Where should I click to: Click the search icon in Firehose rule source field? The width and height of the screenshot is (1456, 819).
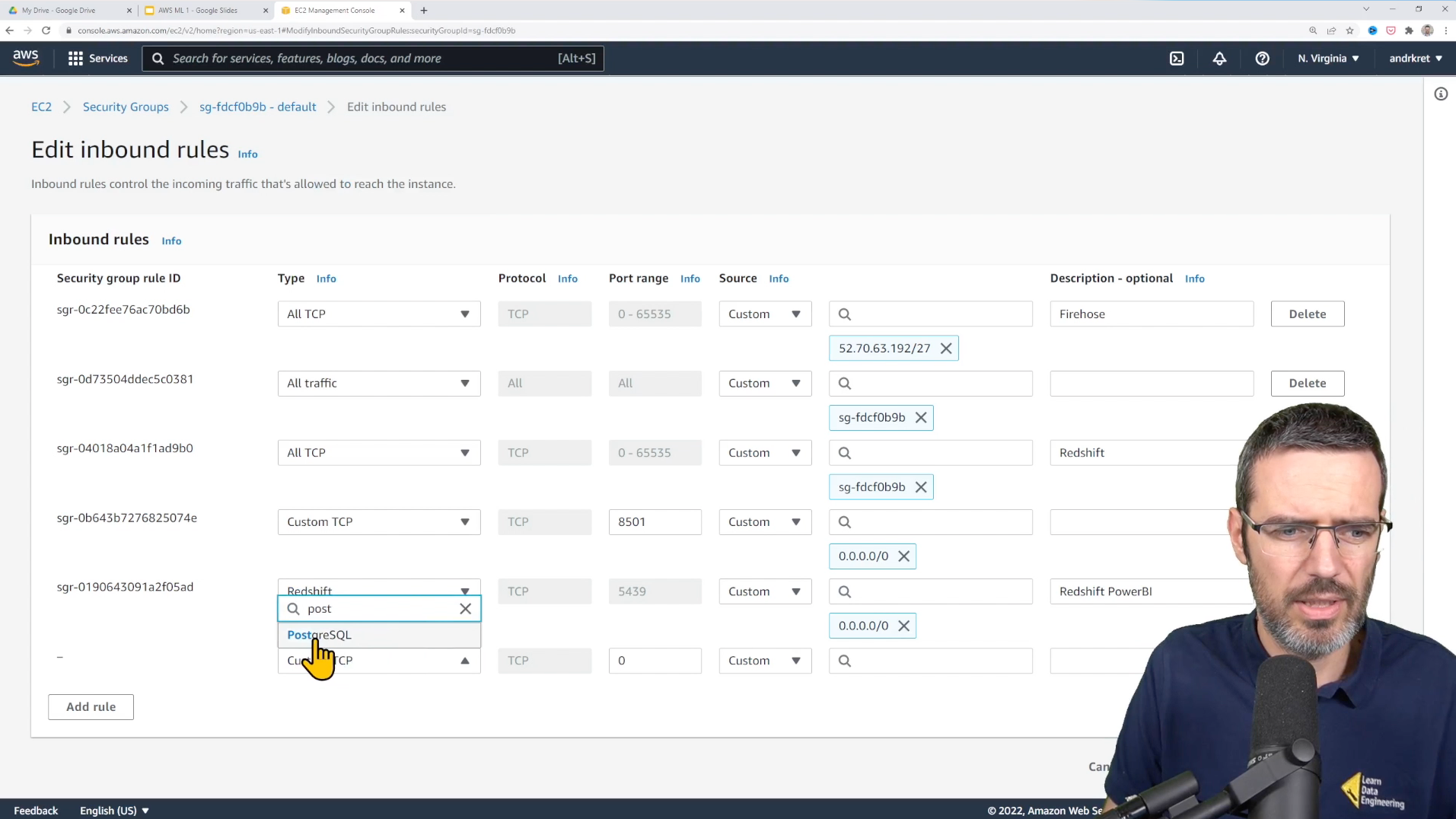tap(845, 314)
